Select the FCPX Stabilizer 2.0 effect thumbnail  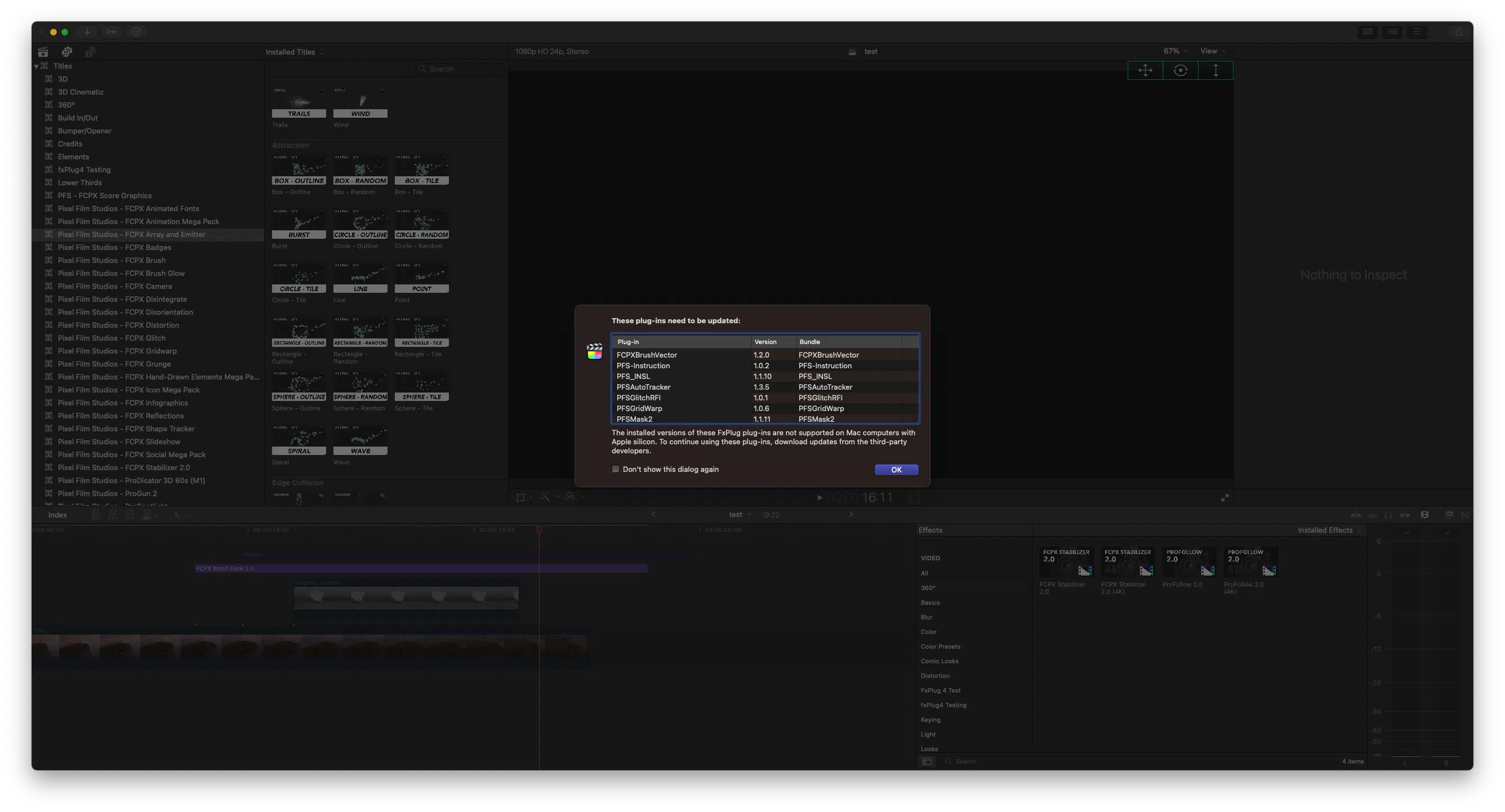1066,562
